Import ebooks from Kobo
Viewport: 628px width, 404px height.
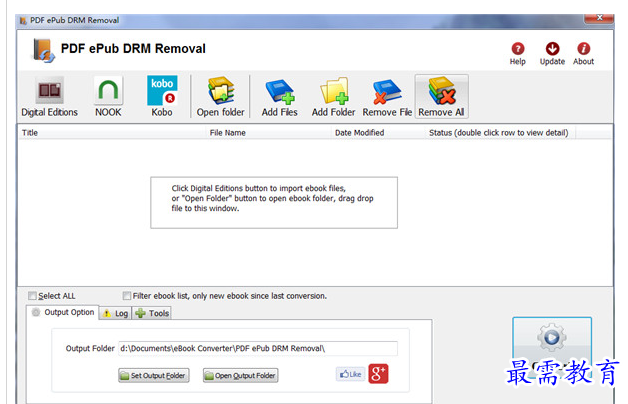pos(162,96)
